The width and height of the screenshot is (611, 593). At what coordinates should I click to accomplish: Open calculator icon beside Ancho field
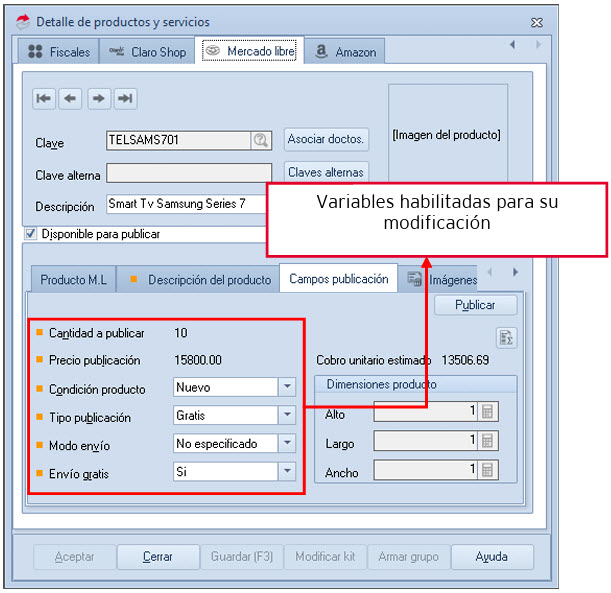click(487, 470)
